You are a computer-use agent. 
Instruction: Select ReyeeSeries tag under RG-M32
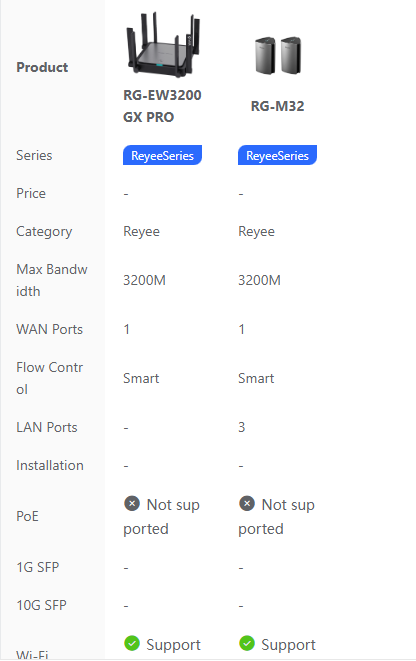pyautogui.click(x=277, y=155)
